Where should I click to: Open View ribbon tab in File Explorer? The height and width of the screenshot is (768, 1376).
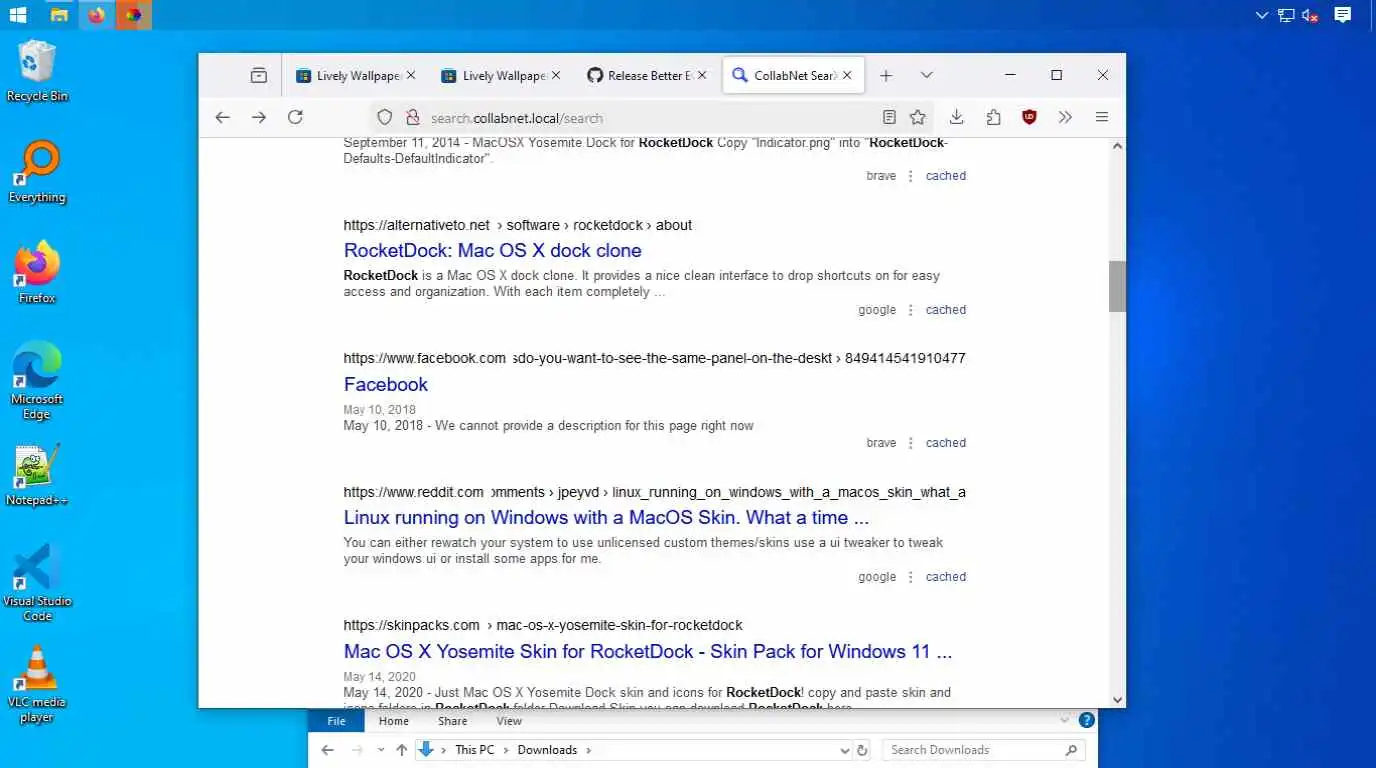tap(509, 721)
